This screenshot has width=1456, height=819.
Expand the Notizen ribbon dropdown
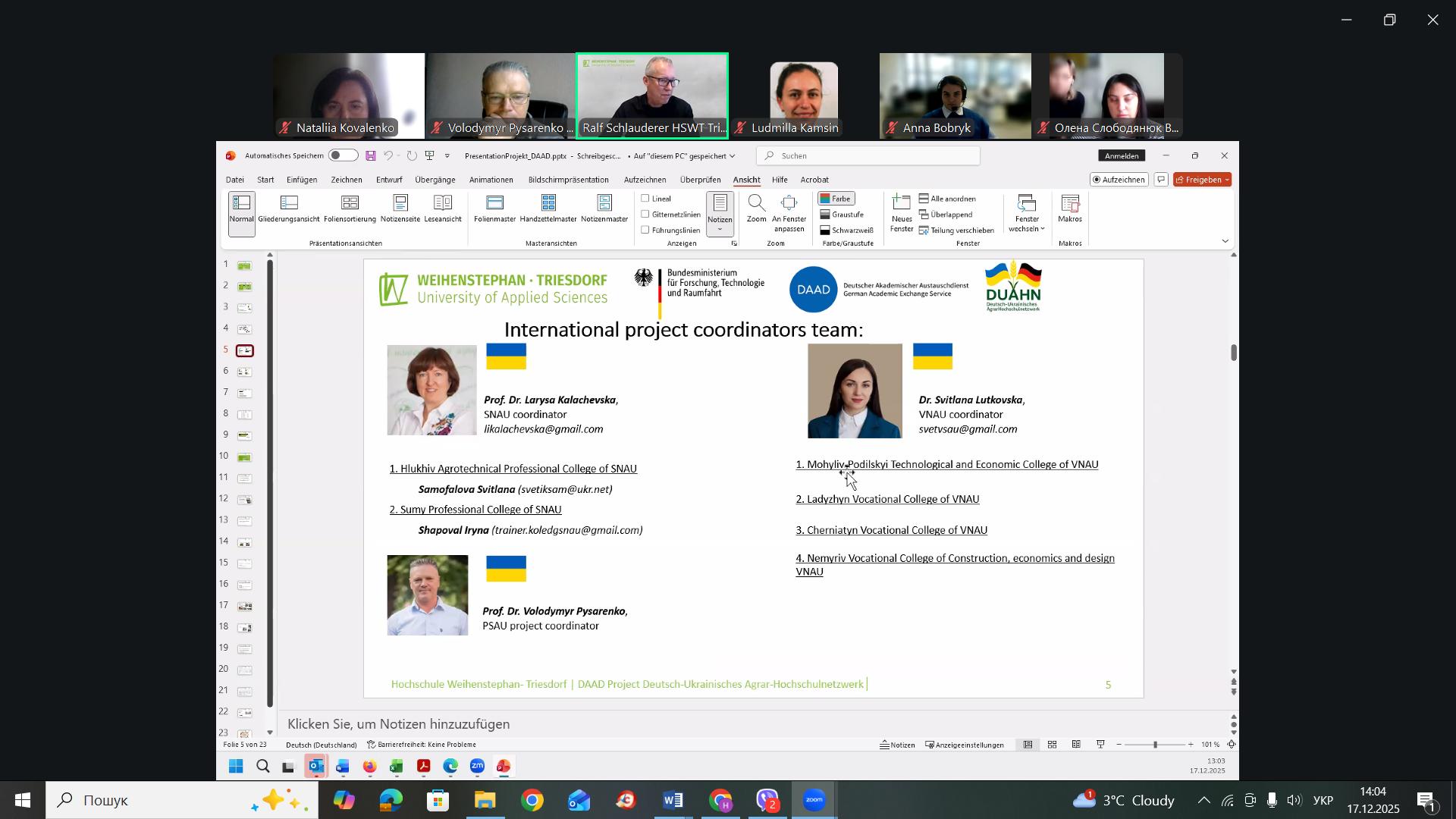(x=720, y=227)
